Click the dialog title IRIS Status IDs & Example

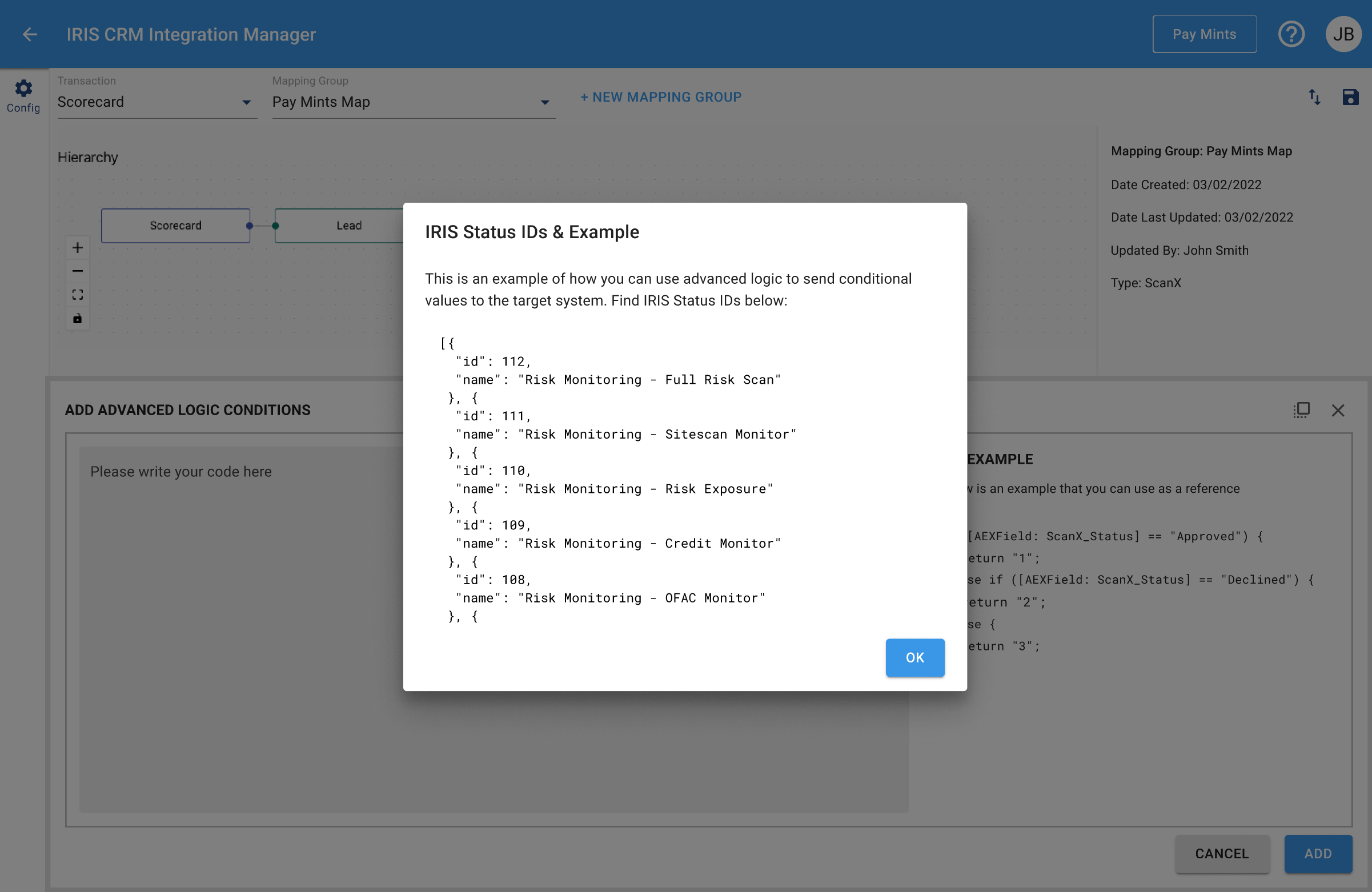[x=532, y=232]
